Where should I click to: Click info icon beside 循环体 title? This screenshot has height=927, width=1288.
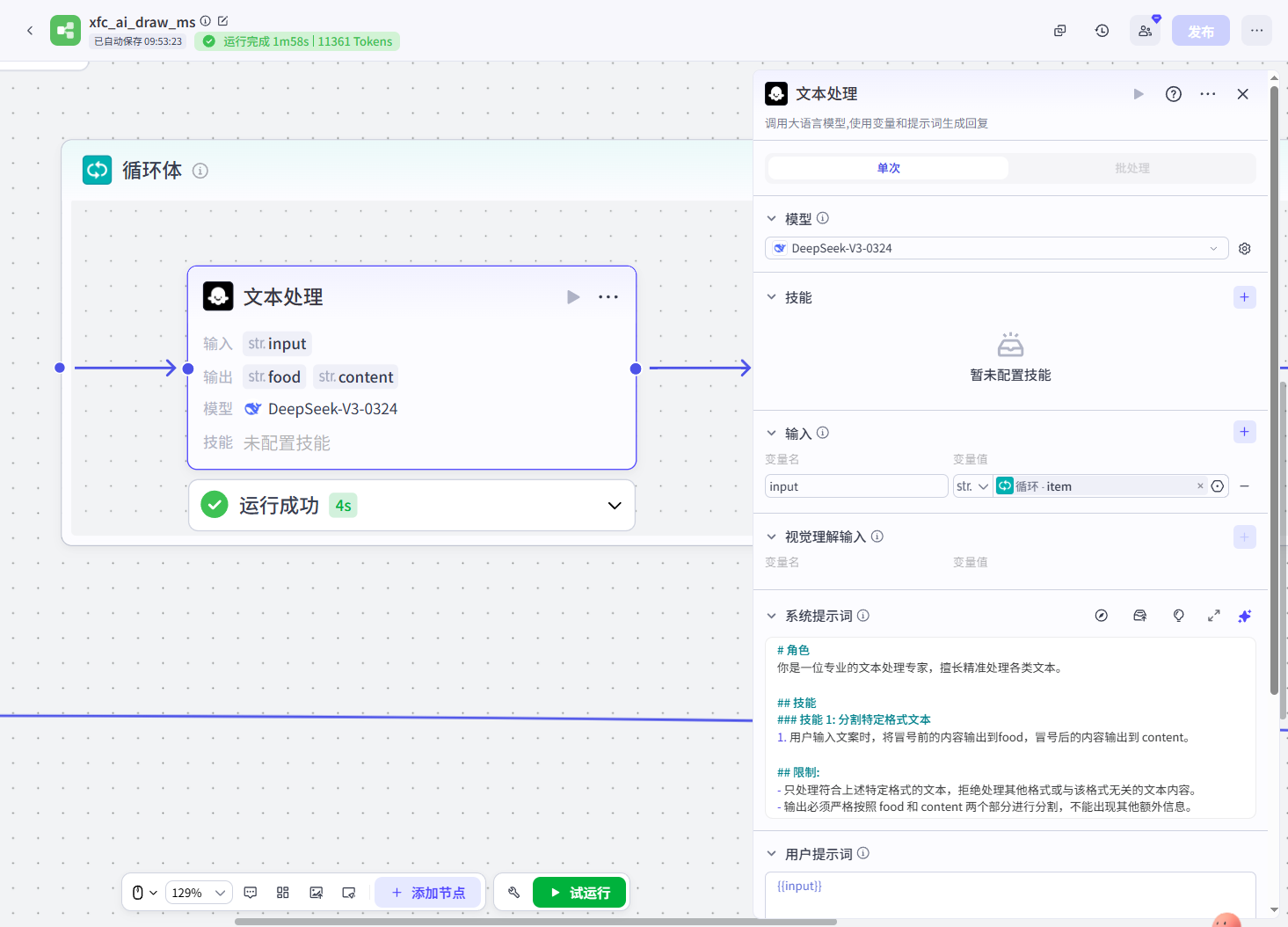200,171
